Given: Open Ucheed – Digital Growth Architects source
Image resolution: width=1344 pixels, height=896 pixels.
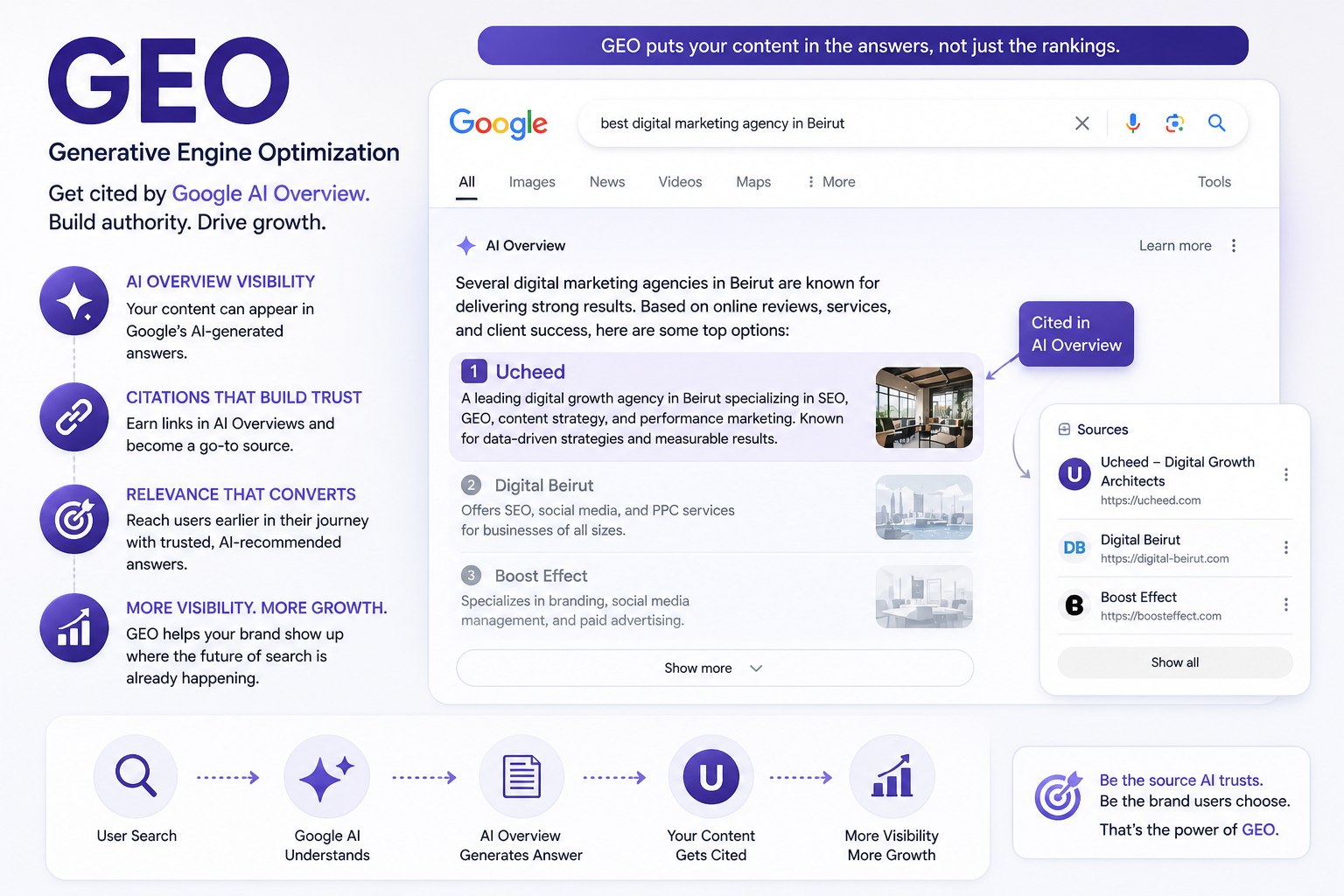Looking at the screenshot, I should [1178, 472].
